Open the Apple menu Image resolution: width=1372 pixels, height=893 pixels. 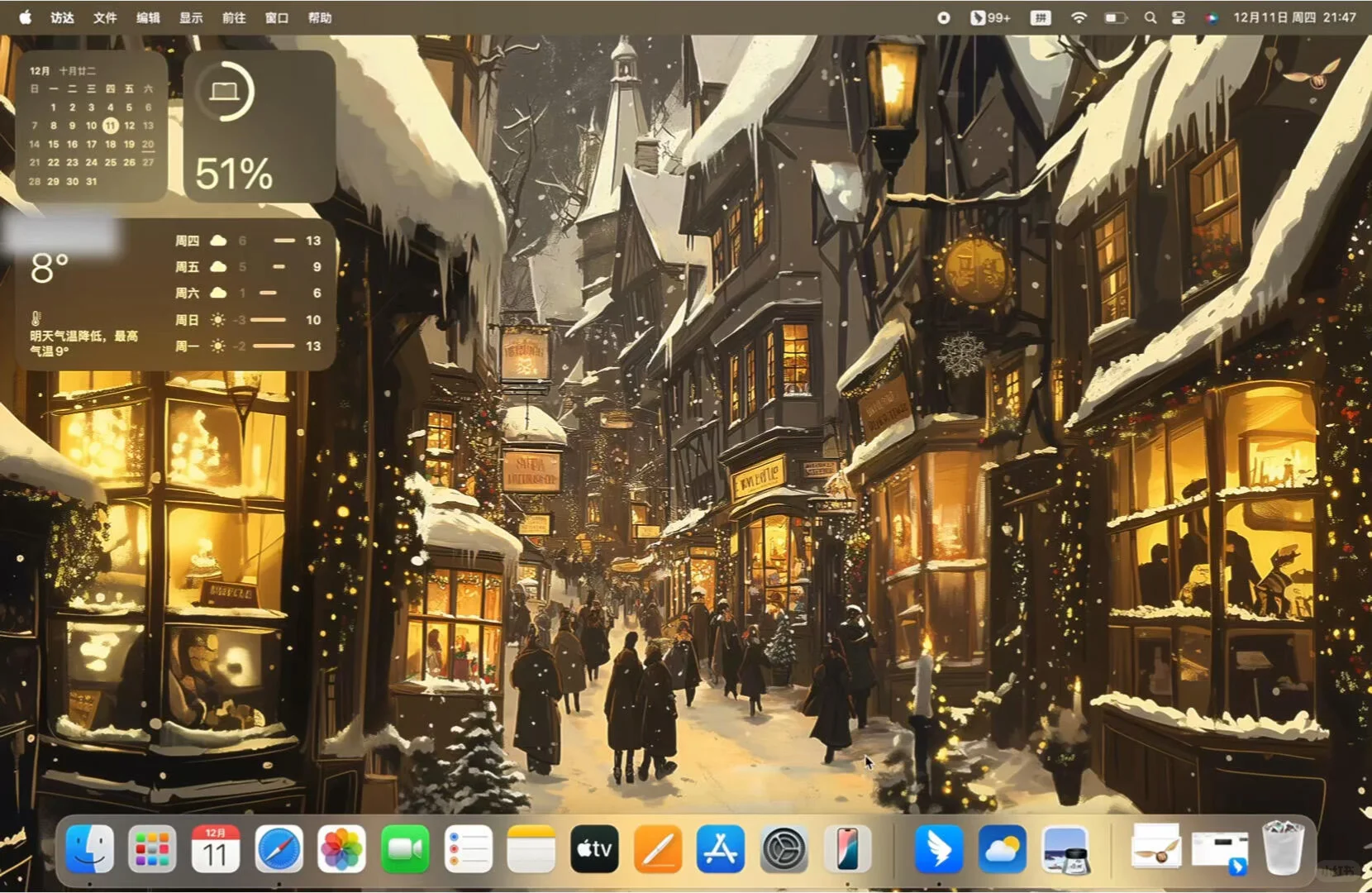(x=26, y=17)
